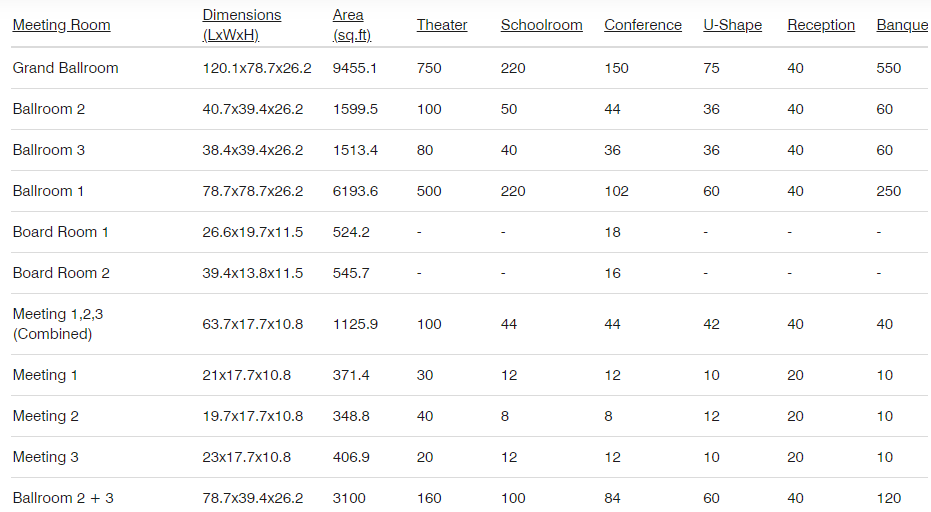
Task: Select the Schoolroom column header
Action: (542, 25)
